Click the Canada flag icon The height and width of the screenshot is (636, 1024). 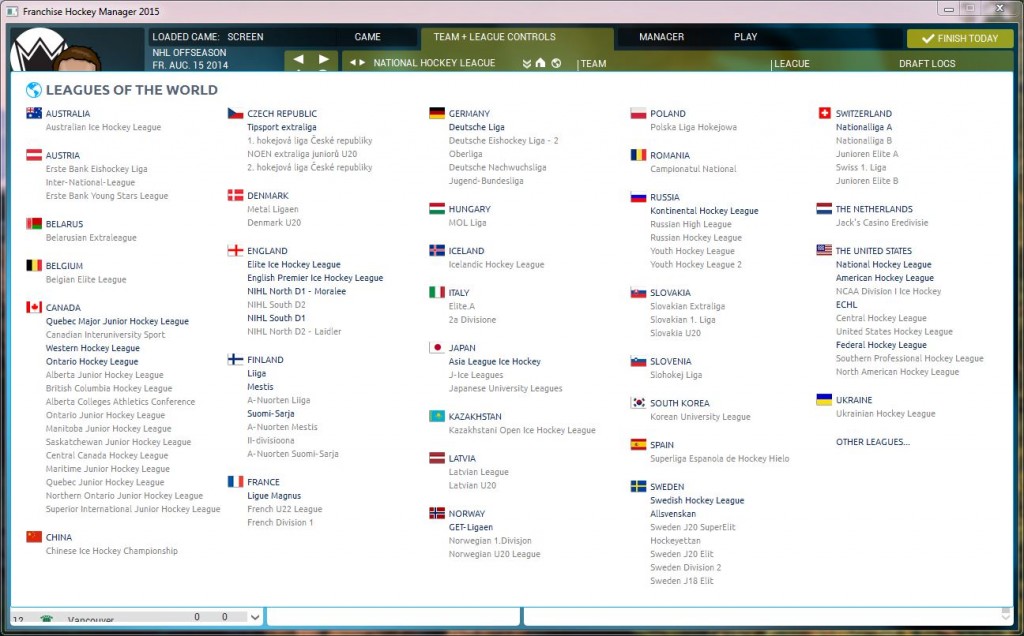coord(34,307)
